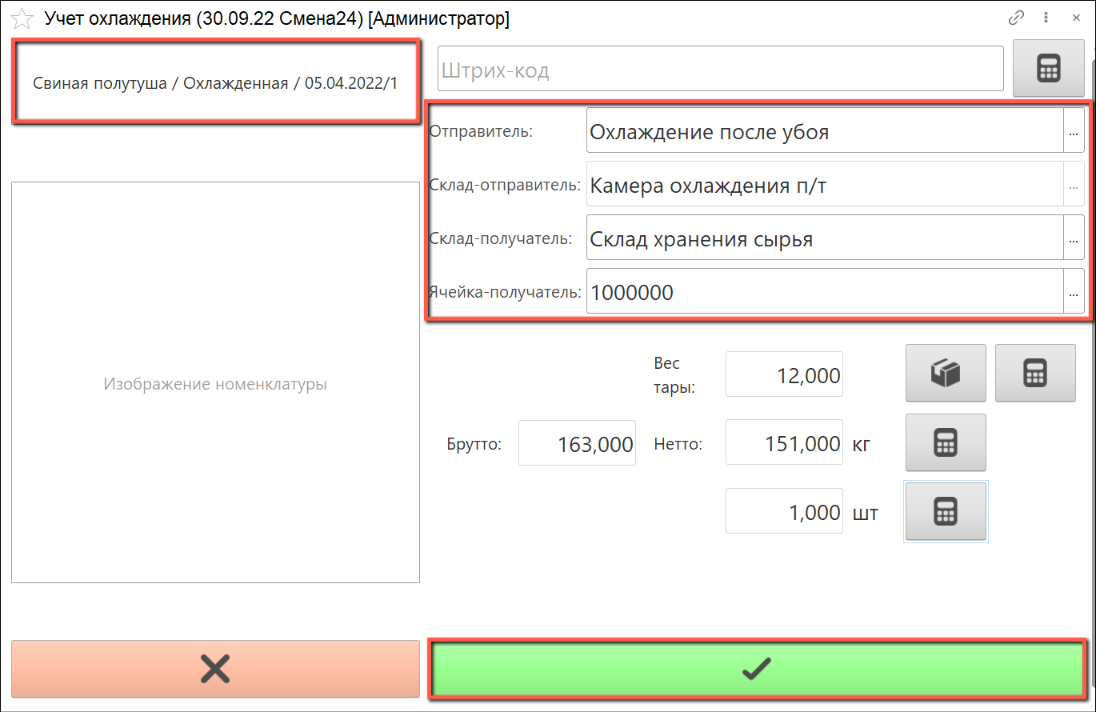Screen dimensions: 1096x712
Task: Click the Изображение номенклатуры image area
Action: point(215,383)
